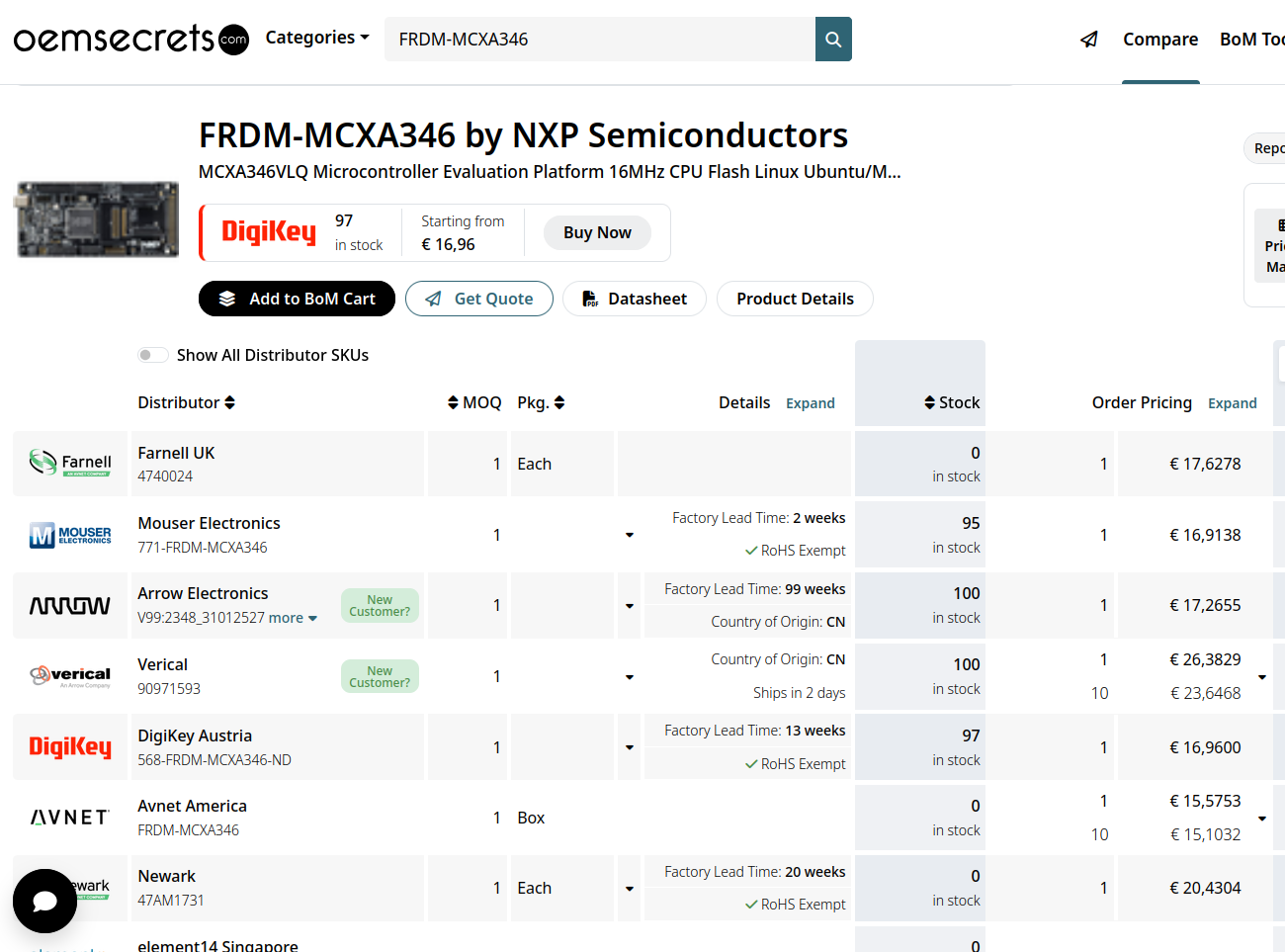This screenshot has height=952, width=1285.
Task: Sort by the Distributor column
Action: pos(186,402)
